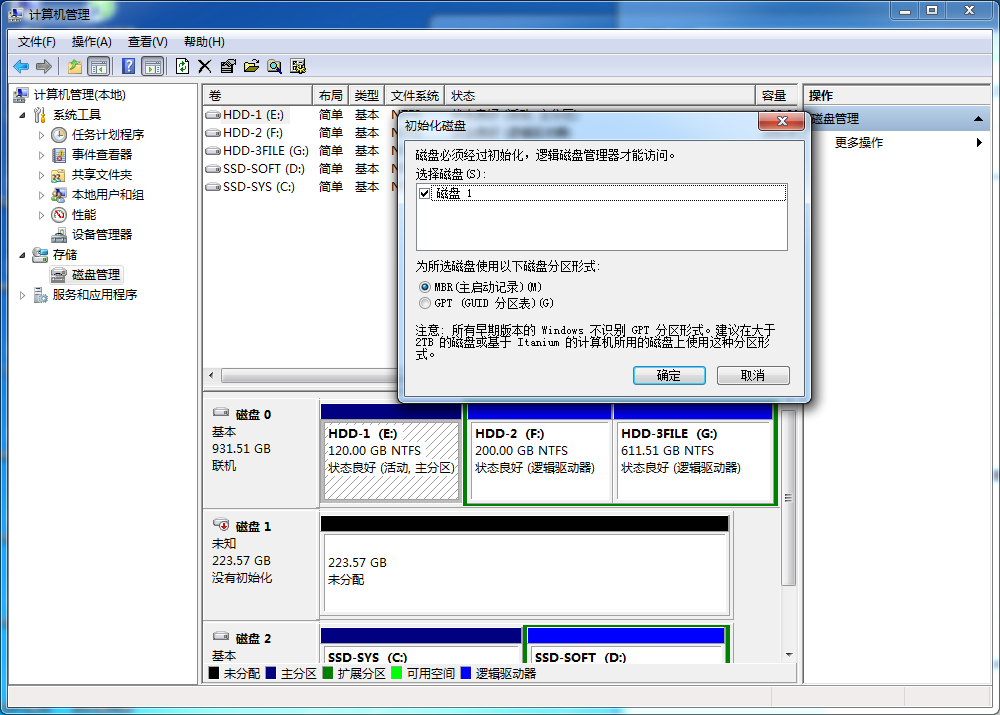Select MBR(主启动记录) radio button
This screenshot has width=1000, height=715.
pyautogui.click(x=425, y=287)
